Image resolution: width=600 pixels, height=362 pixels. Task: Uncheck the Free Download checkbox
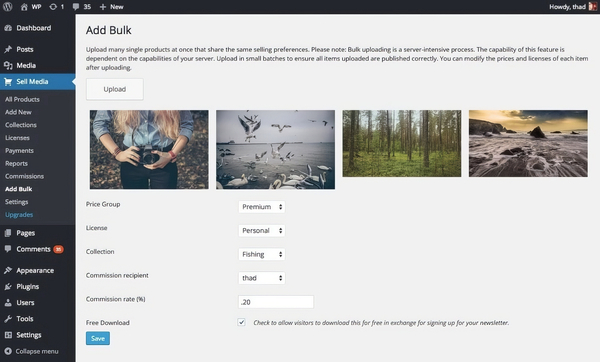[241, 322]
